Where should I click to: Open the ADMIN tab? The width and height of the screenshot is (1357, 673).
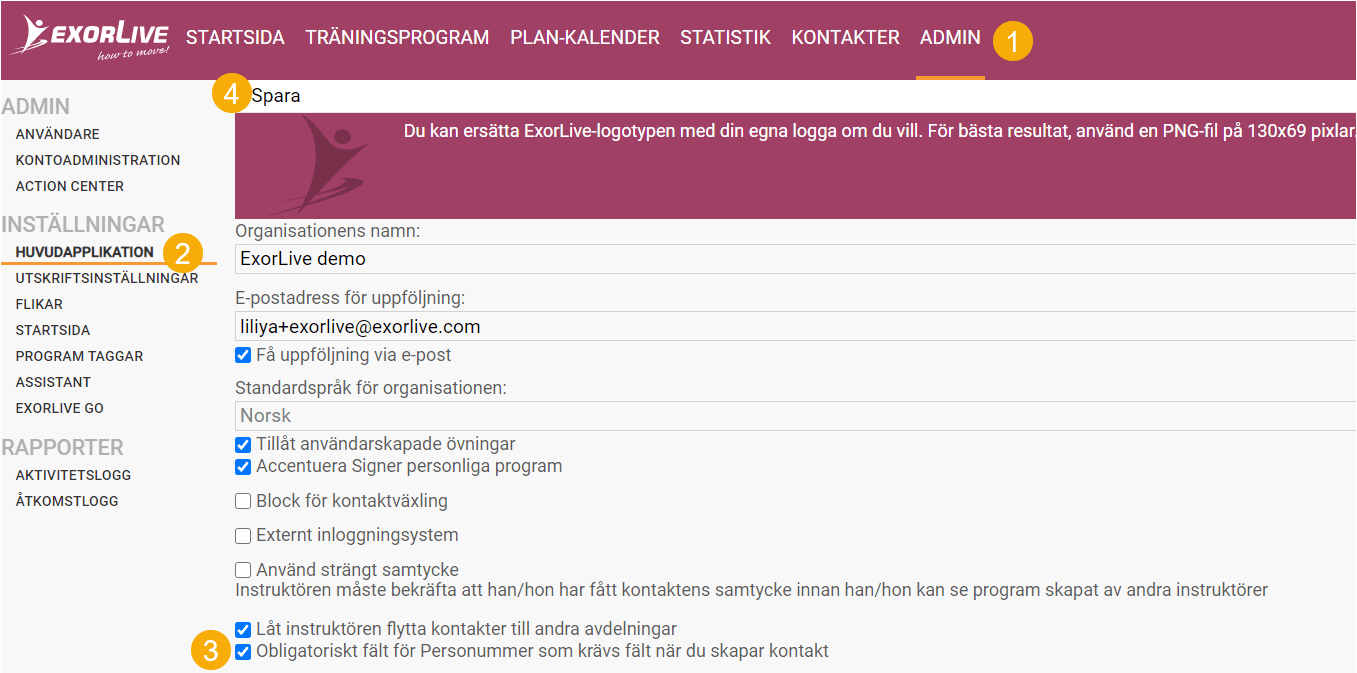point(948,37)
